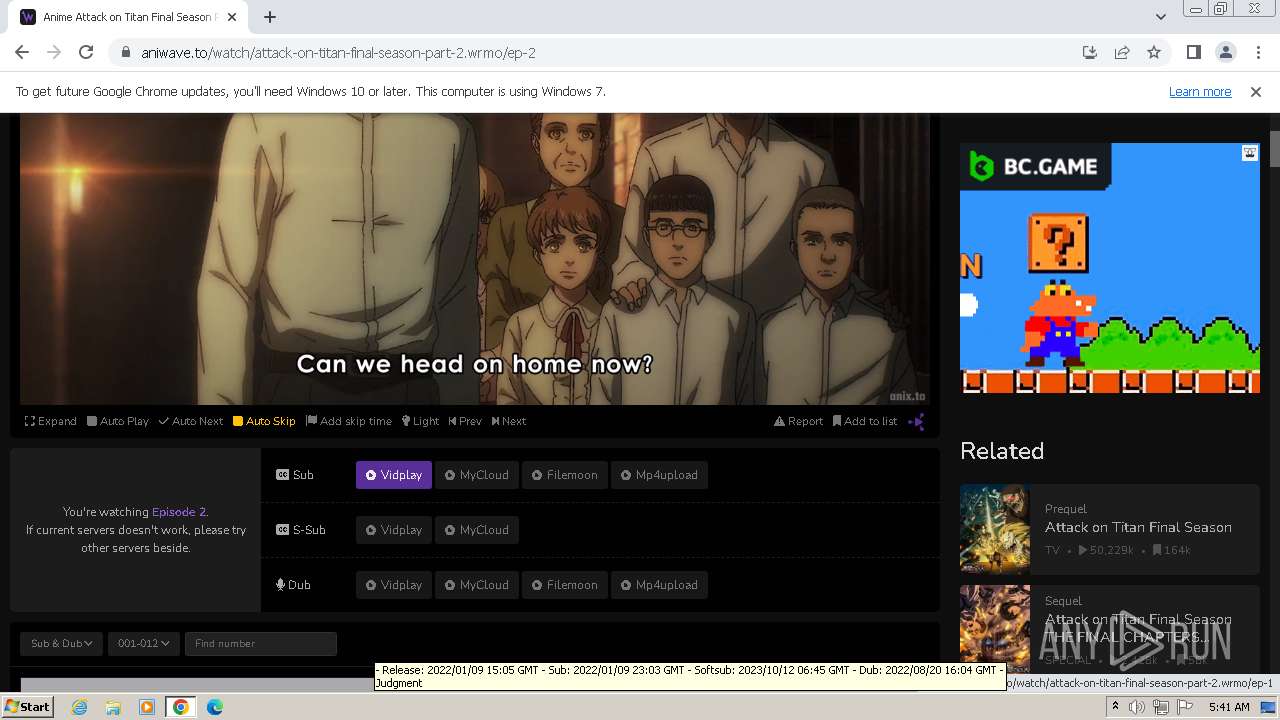This screenshot has width=1280, height=720.
Task: Open network icon in tray
Action: pyautogui.click(x=1160, y=707)
